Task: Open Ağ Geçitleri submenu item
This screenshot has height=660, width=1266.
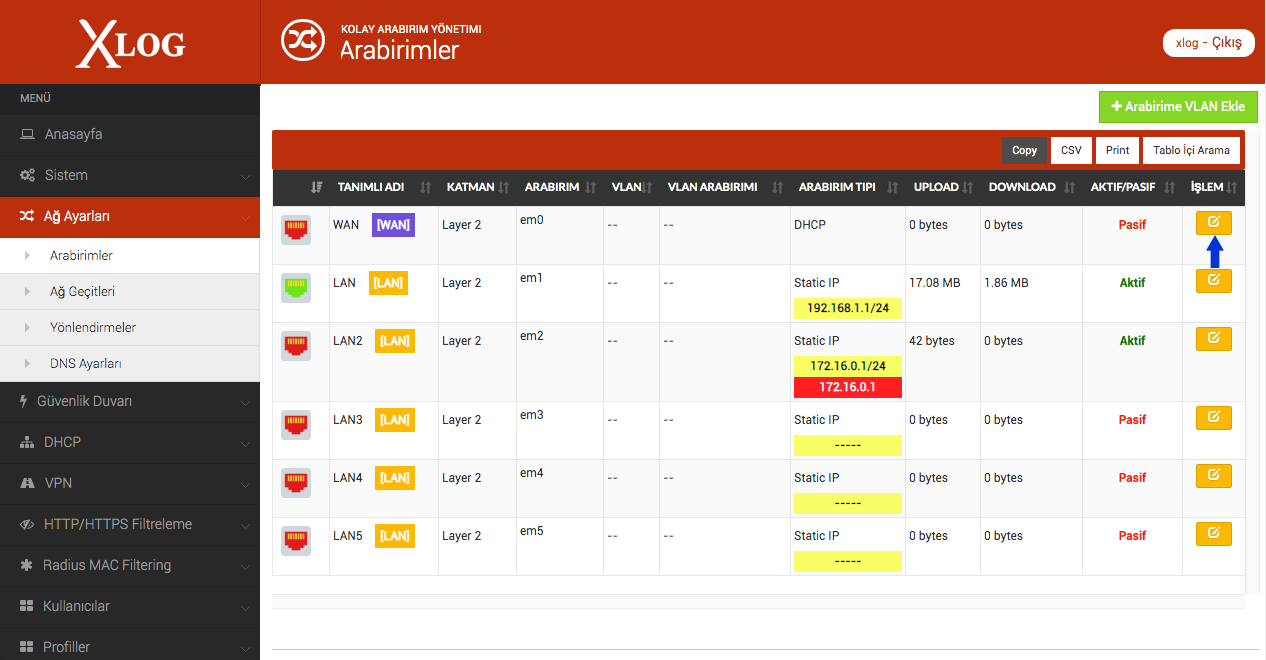Action: click(130, 291)
